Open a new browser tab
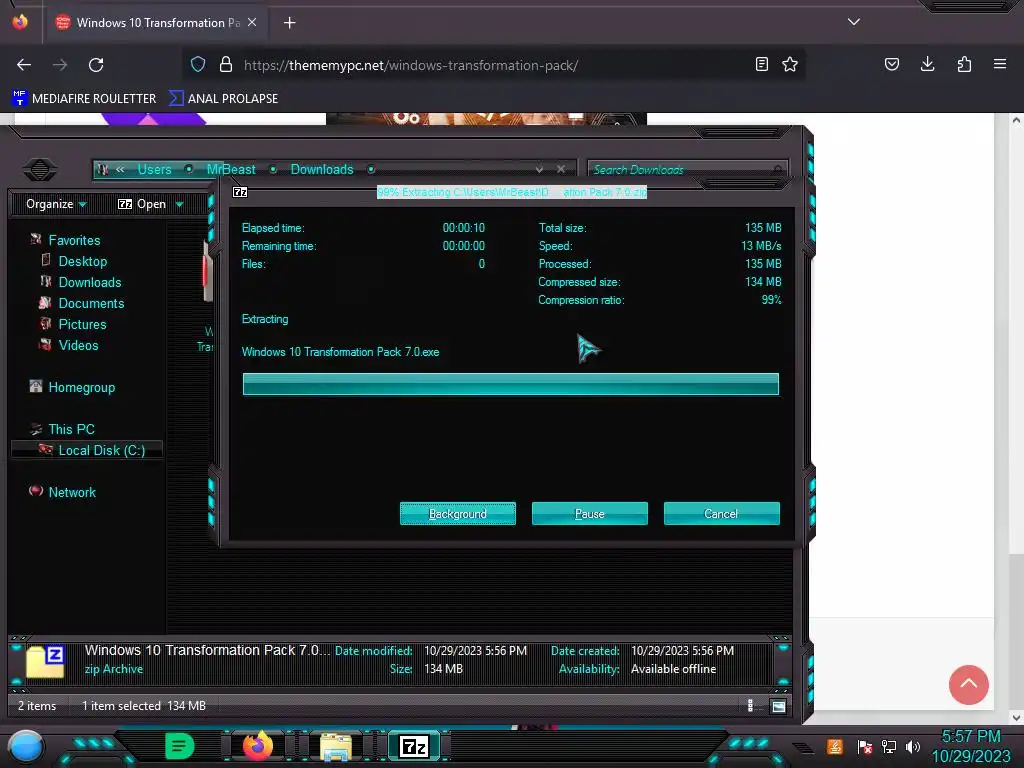This screenshot has width=1024, height=768. pos(289,23)
